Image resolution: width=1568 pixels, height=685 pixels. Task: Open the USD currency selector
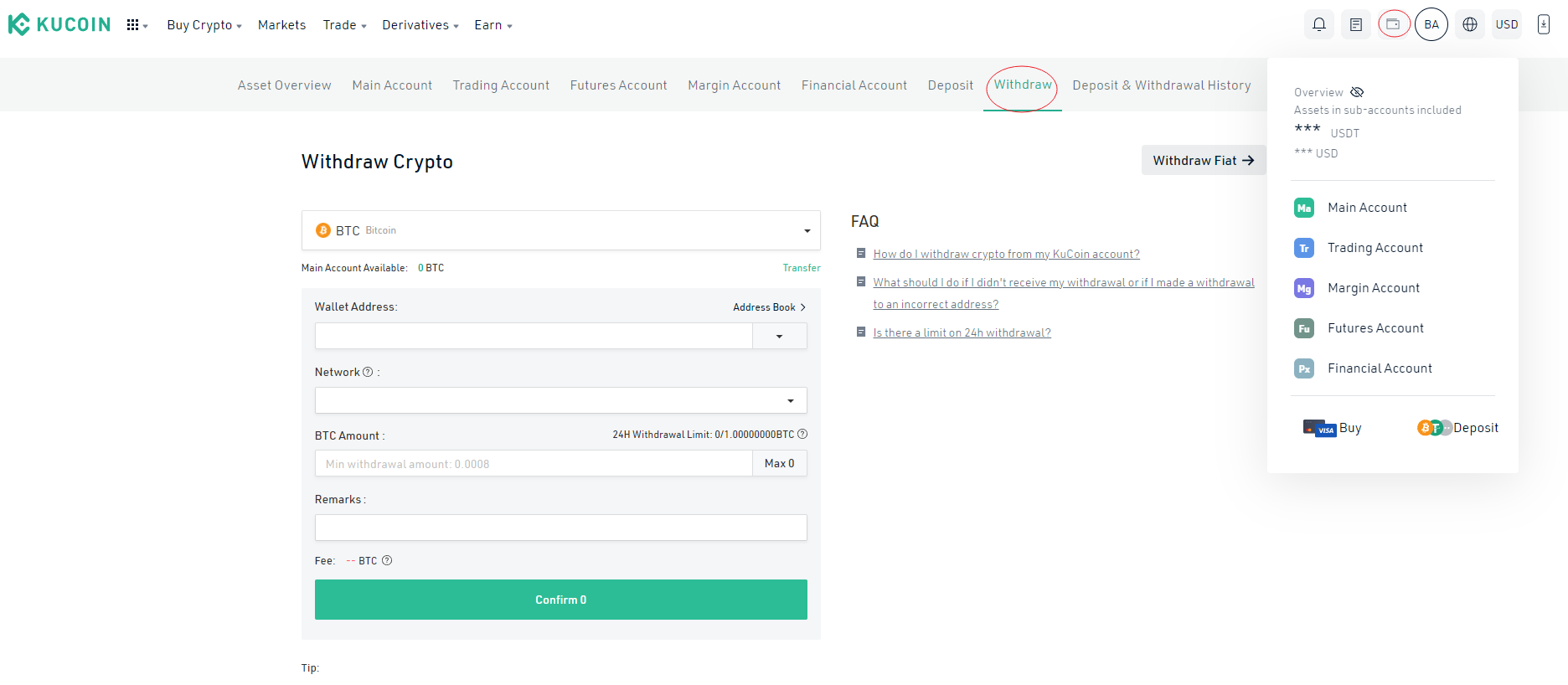coord(1507,24)
